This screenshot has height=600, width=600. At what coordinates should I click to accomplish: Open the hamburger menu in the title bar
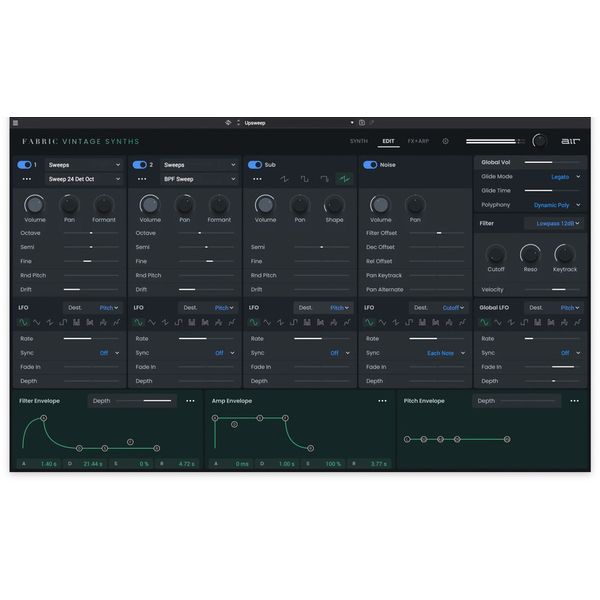[x=15, y=123]
